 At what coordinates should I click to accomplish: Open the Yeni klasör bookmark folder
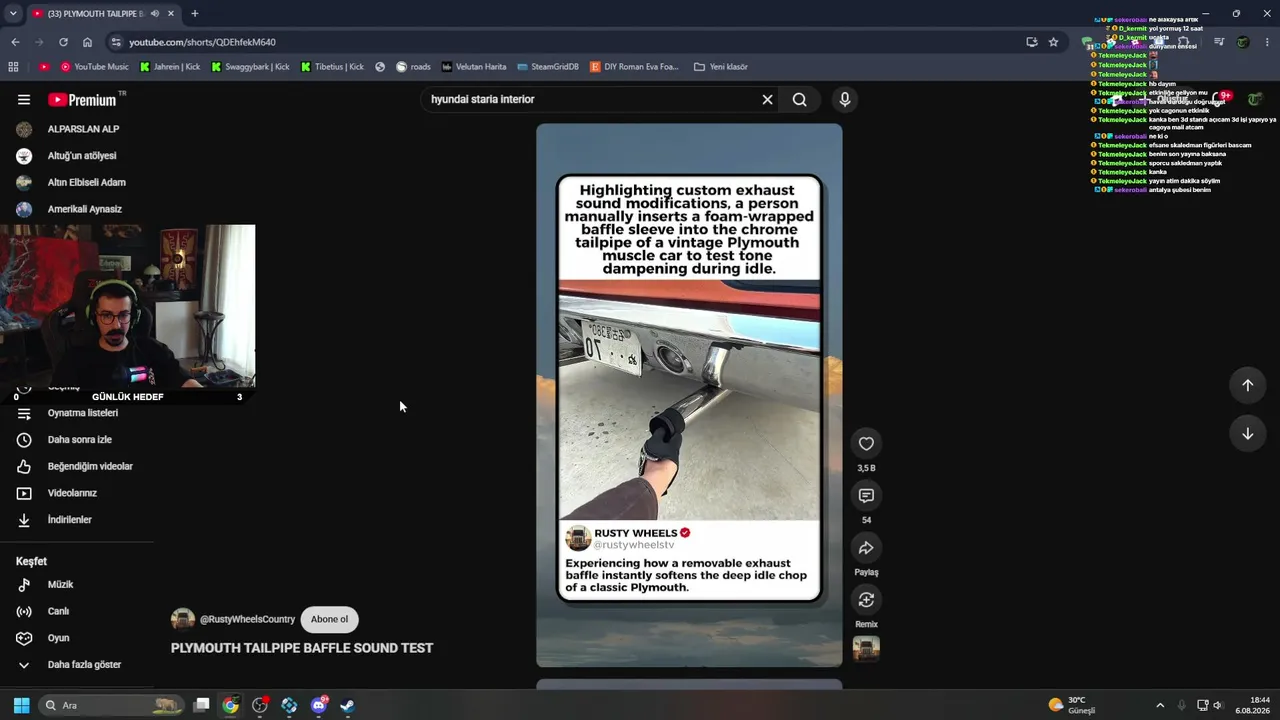pos(720,67)
